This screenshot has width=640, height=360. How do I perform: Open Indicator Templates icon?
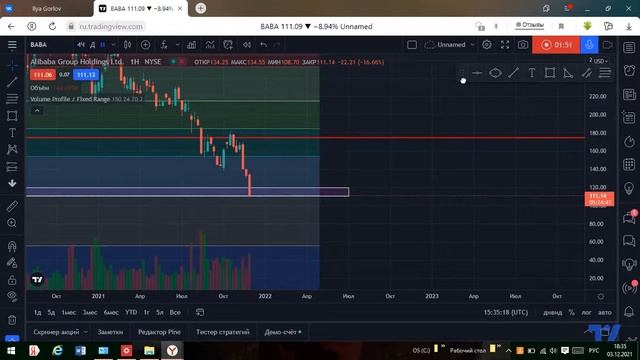coord(210,45)
